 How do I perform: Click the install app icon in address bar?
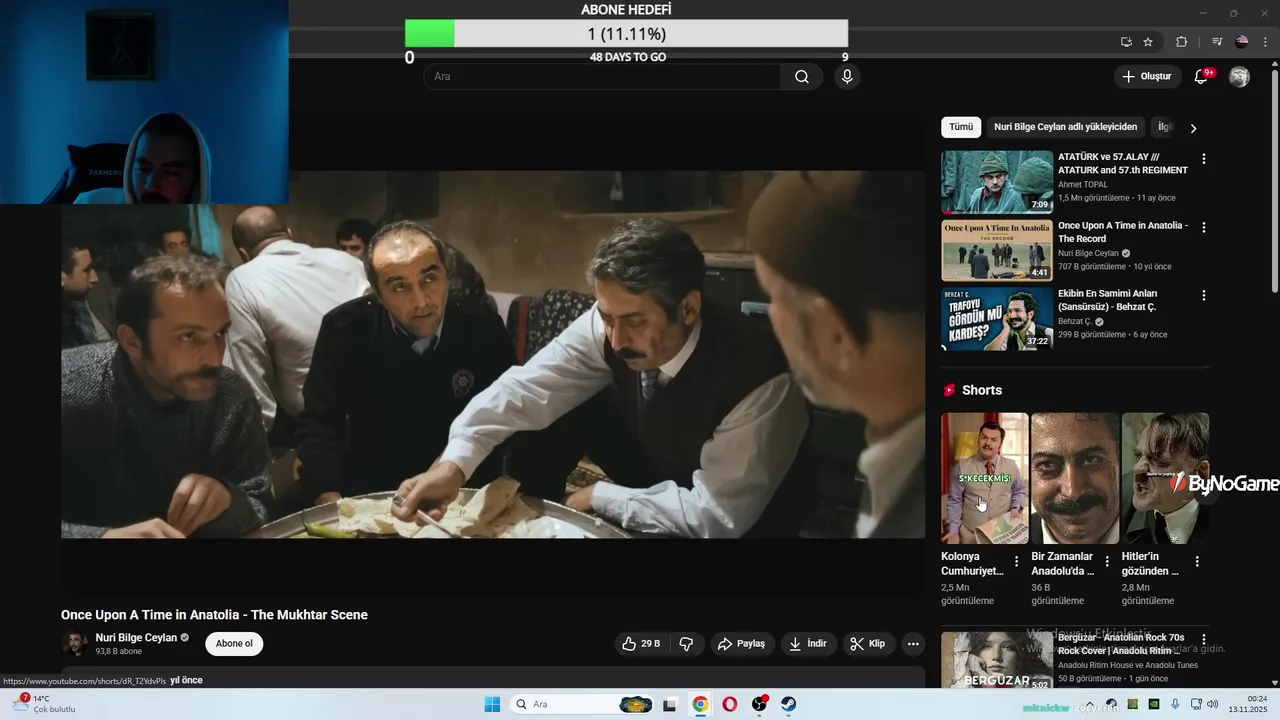(x=1126, y=42)
